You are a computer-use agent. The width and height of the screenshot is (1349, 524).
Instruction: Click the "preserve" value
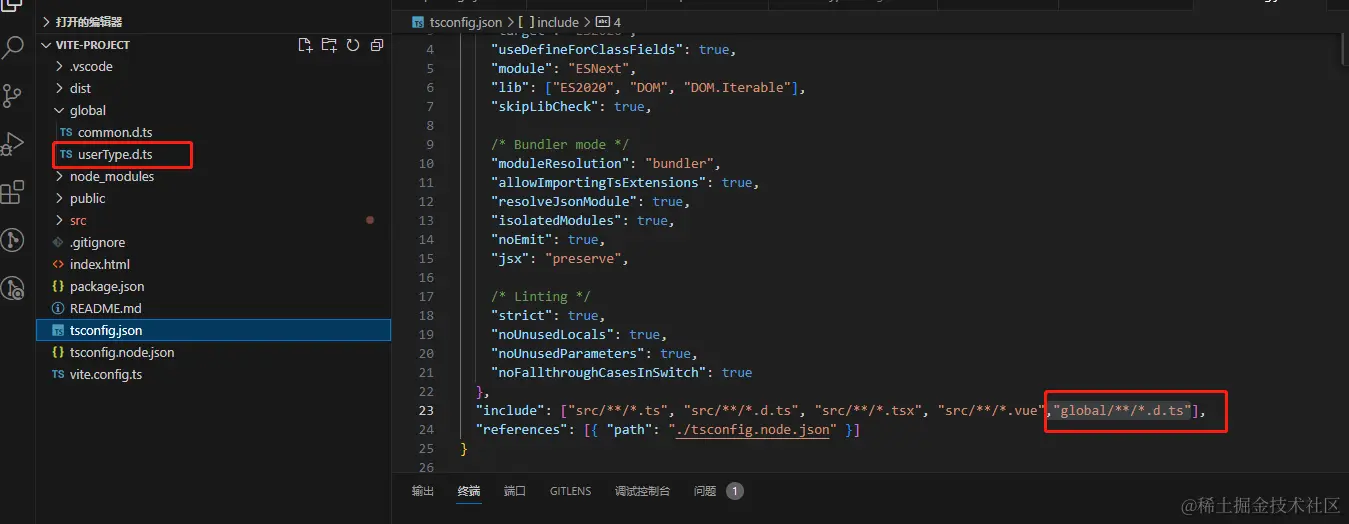(x=583, y=259)
